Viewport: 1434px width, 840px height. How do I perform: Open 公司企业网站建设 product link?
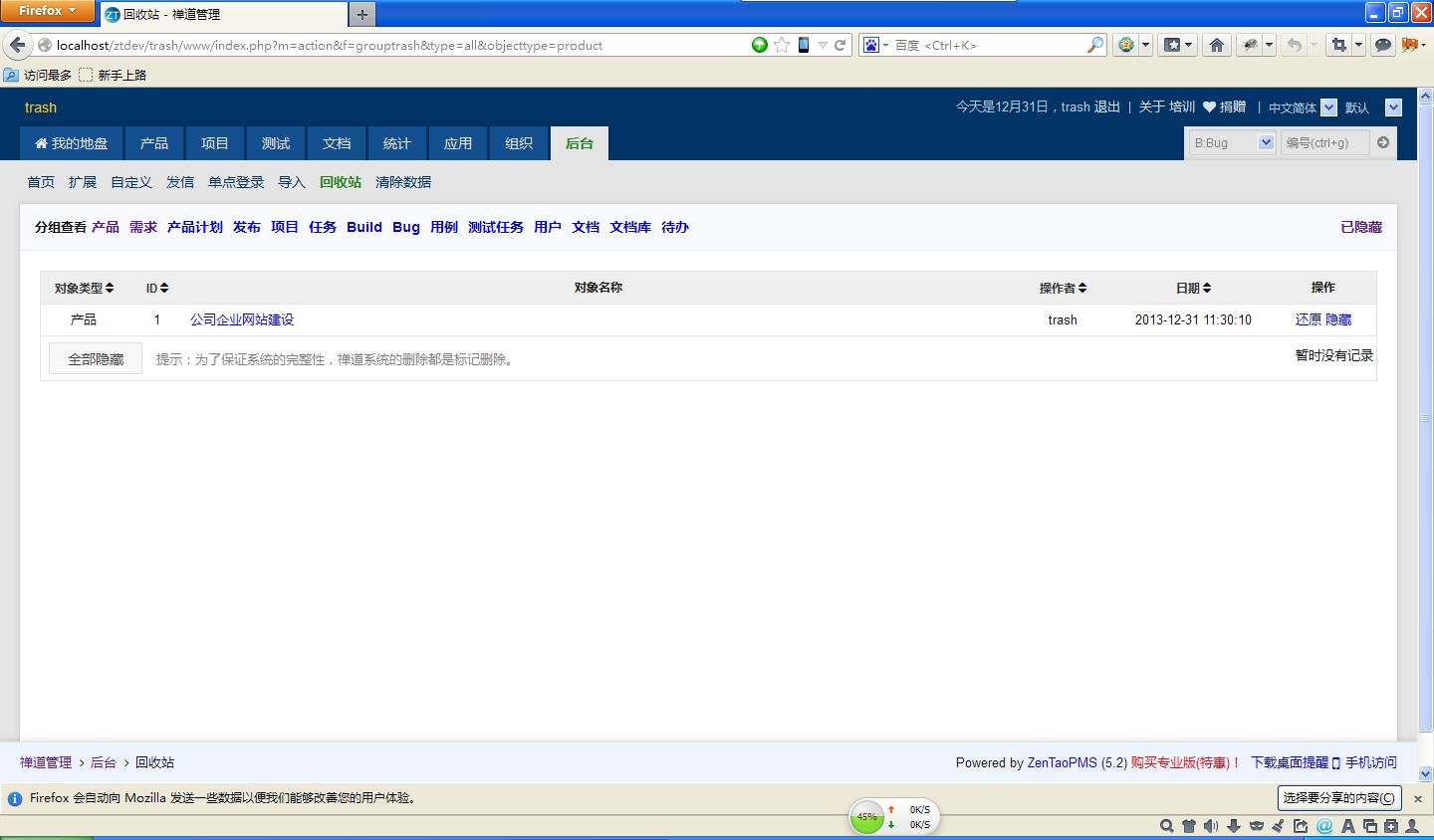point(242,319)
